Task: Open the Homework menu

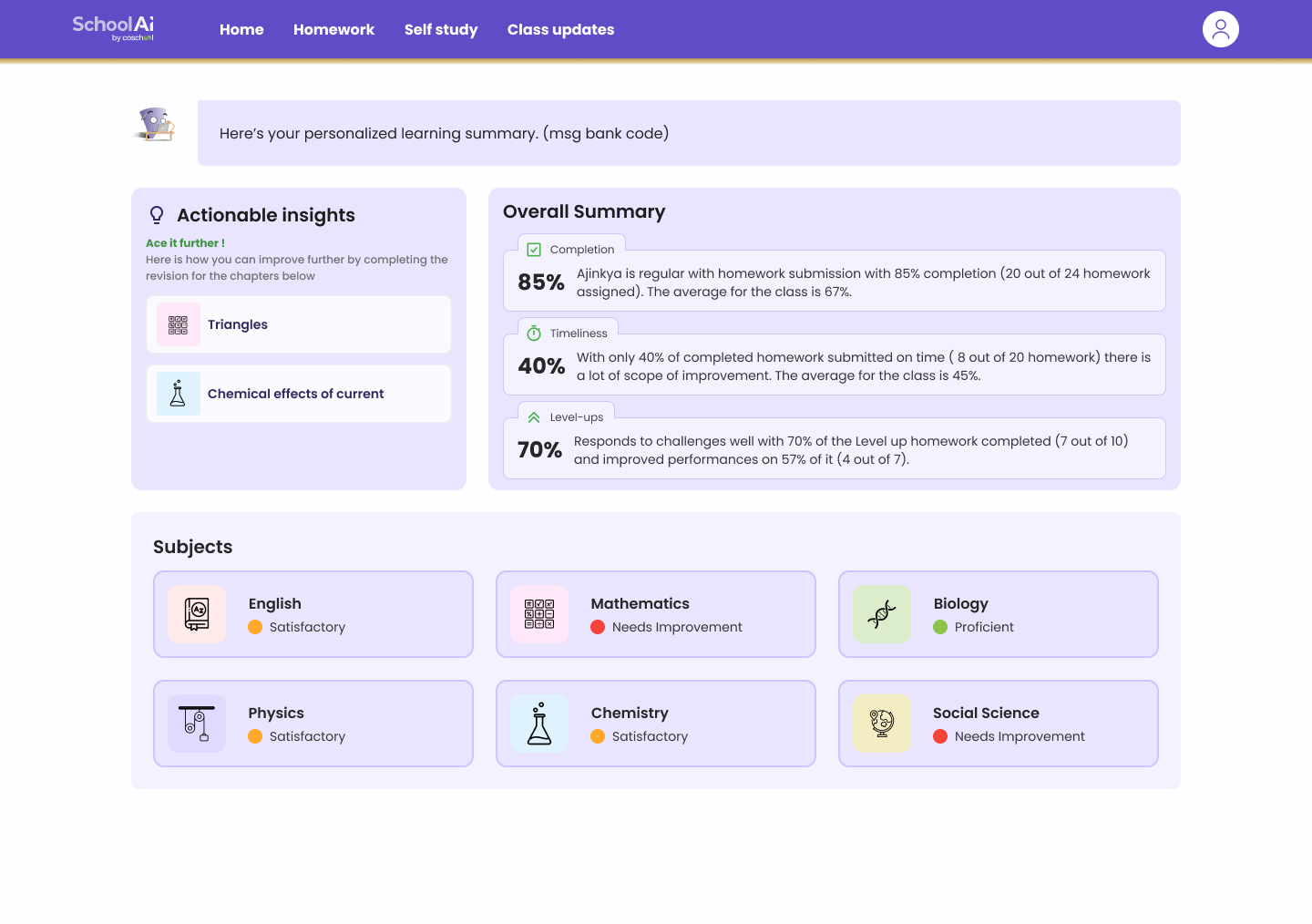Action: click(333, 29)
